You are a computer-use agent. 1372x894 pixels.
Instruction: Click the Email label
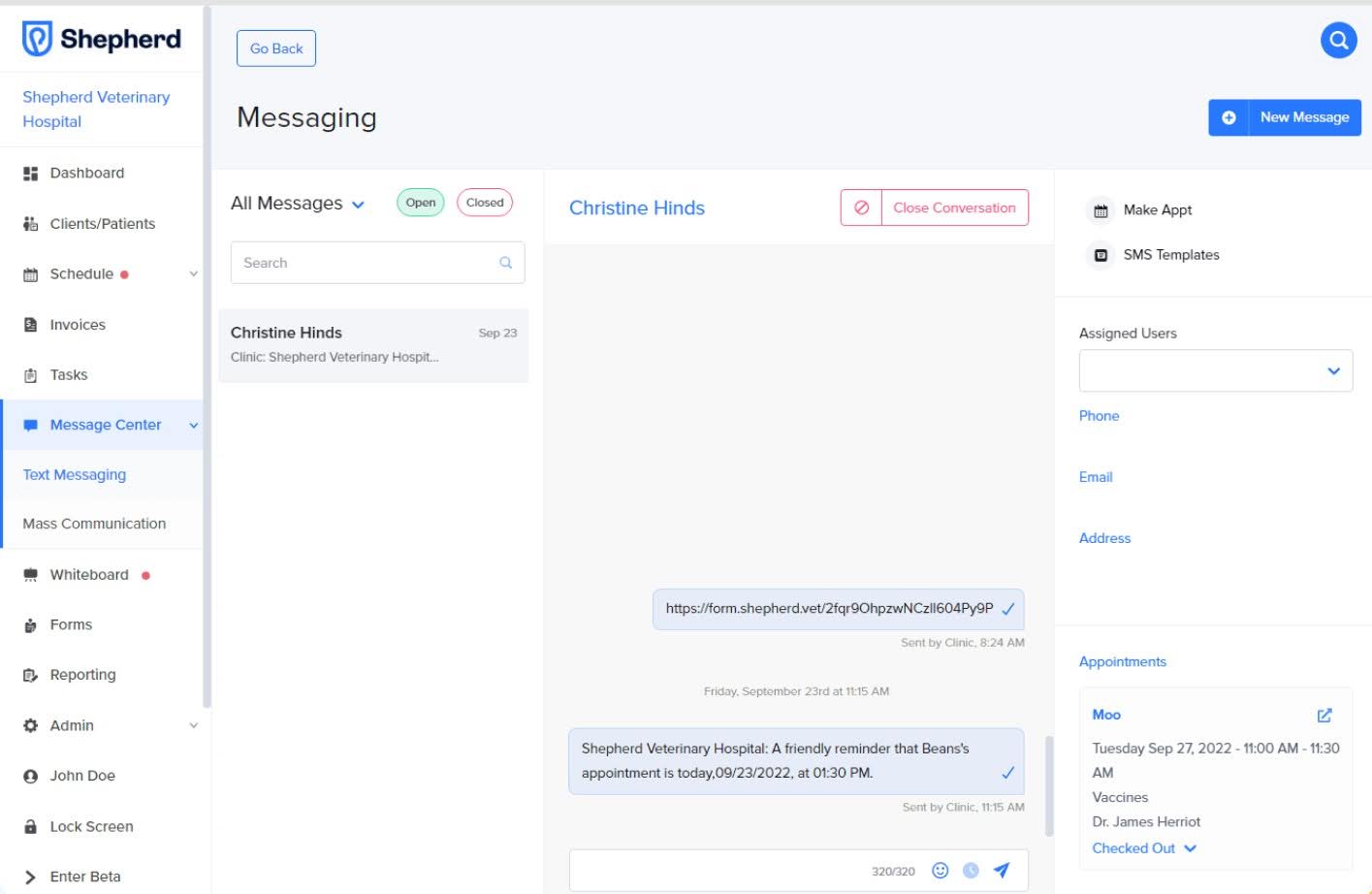tap(1096, 477)
